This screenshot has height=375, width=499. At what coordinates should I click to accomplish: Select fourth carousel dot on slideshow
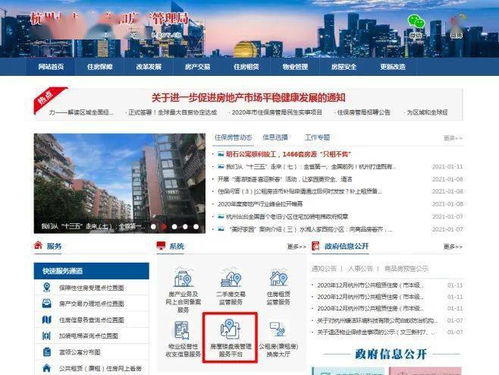(185, 227)
